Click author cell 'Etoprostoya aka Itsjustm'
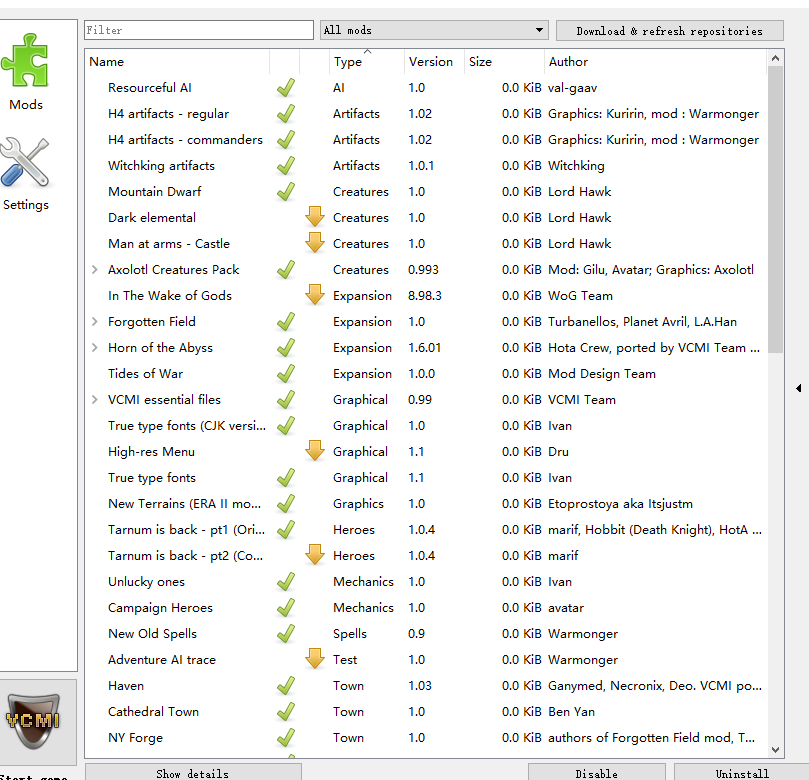Viewport: 809px width, 780px height. pos(620,503)
